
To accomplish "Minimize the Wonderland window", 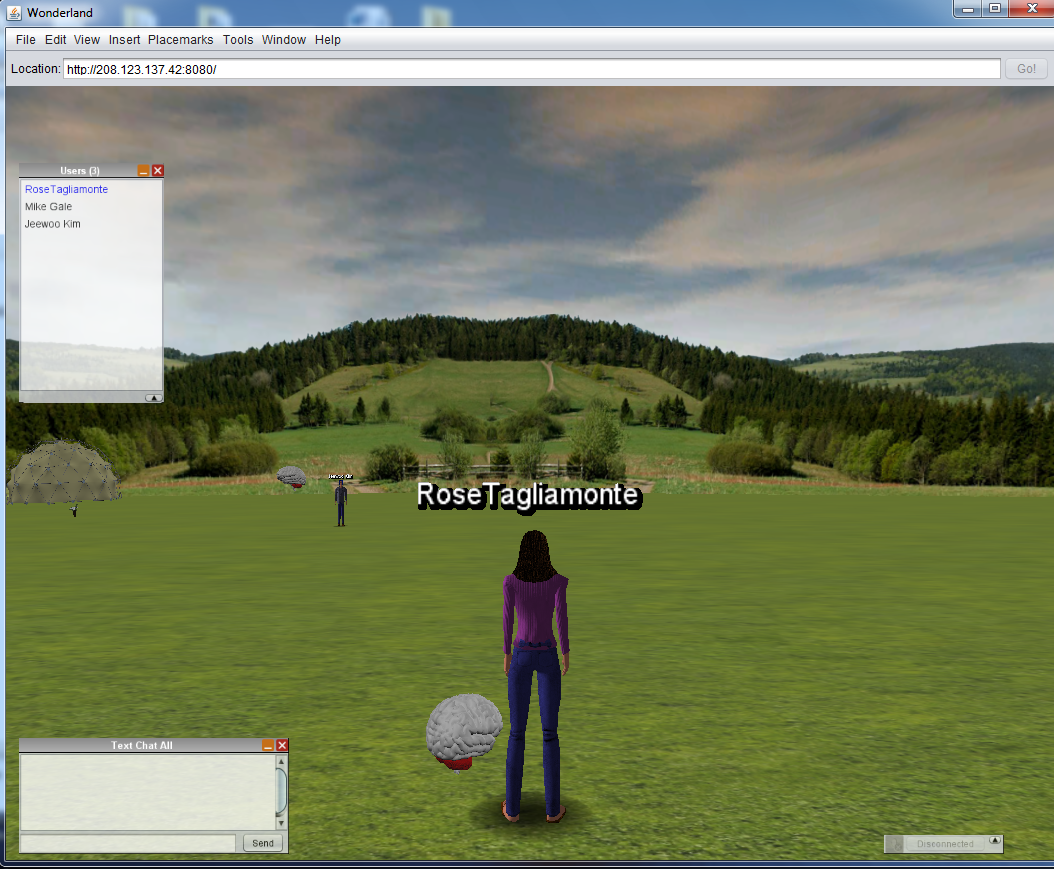I will pos(968,9).
